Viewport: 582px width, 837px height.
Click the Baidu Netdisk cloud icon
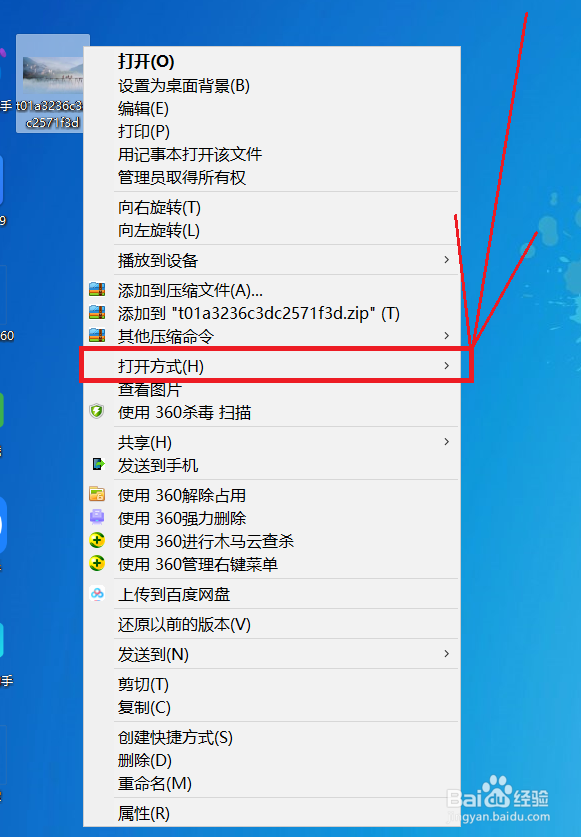(97, 594)
